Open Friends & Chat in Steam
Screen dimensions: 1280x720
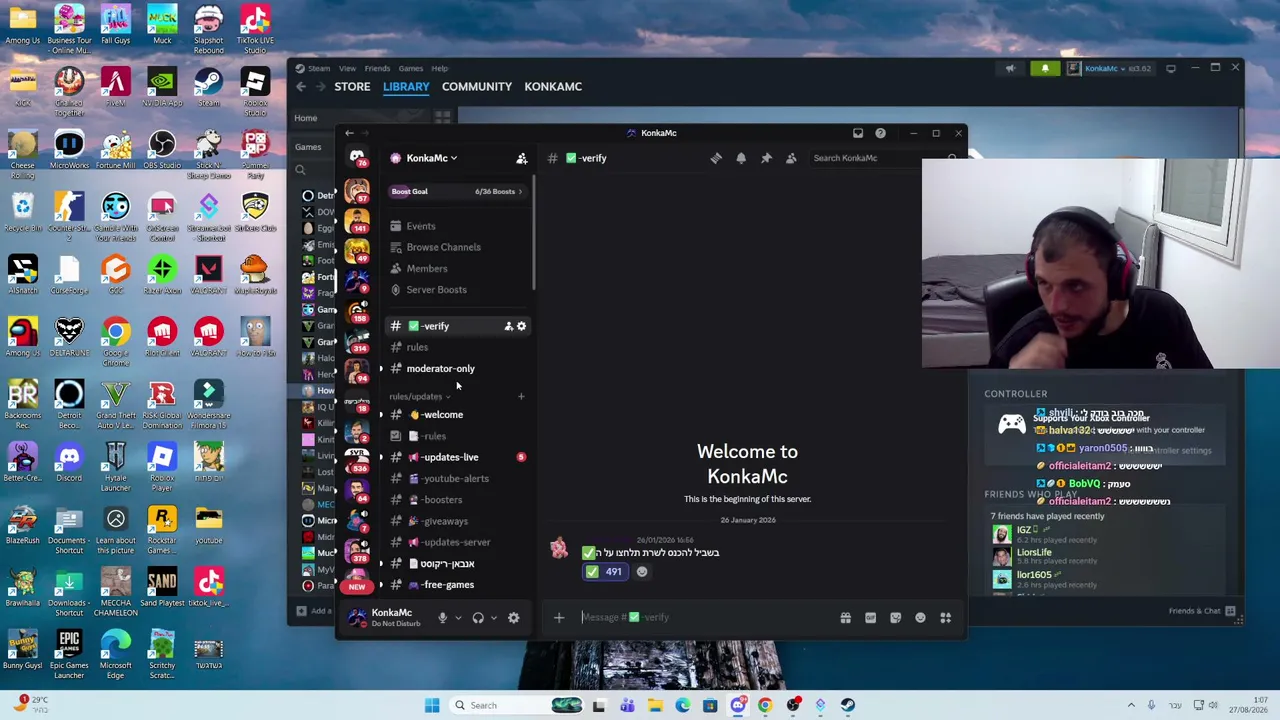click(x=1202, y=611)
